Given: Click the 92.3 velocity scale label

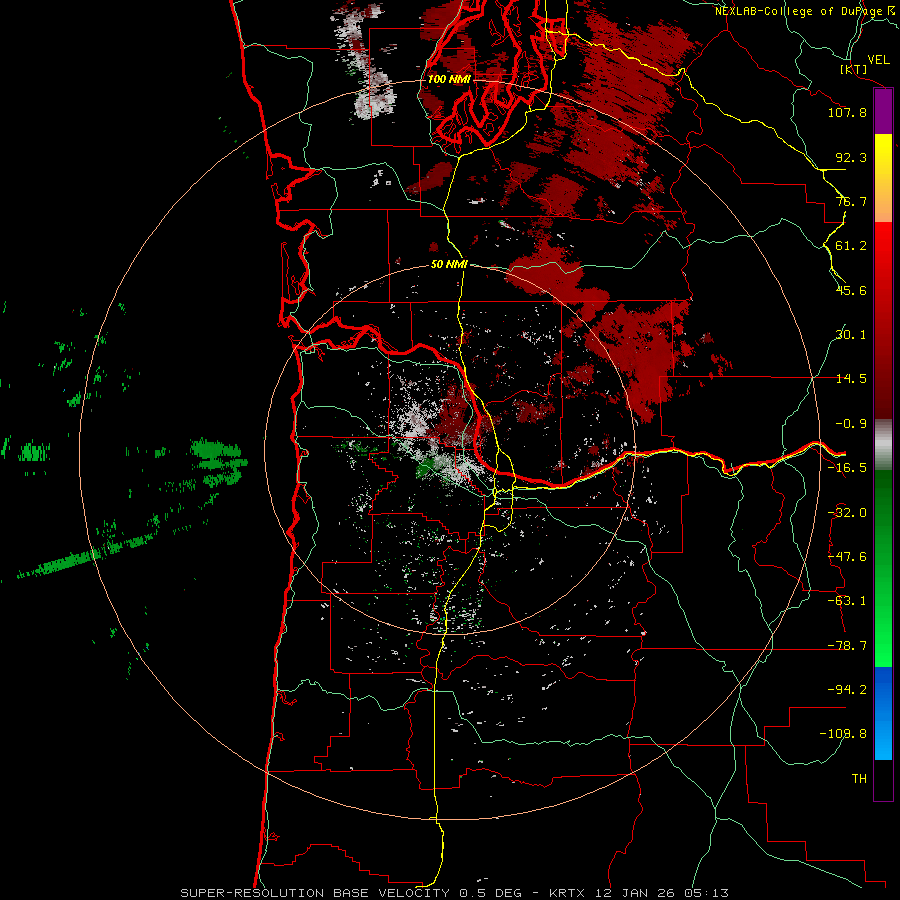Looking at the screenshot, I should click(x=851, y=157).
